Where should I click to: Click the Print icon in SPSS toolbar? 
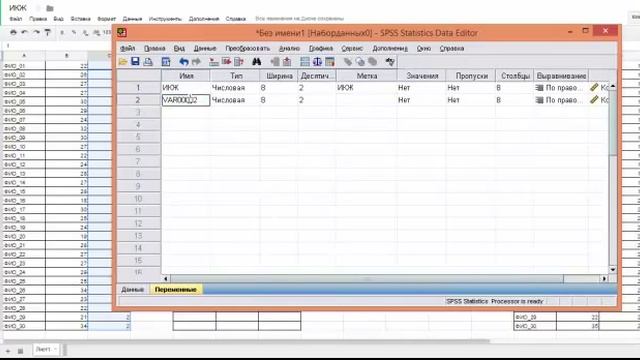148,62
